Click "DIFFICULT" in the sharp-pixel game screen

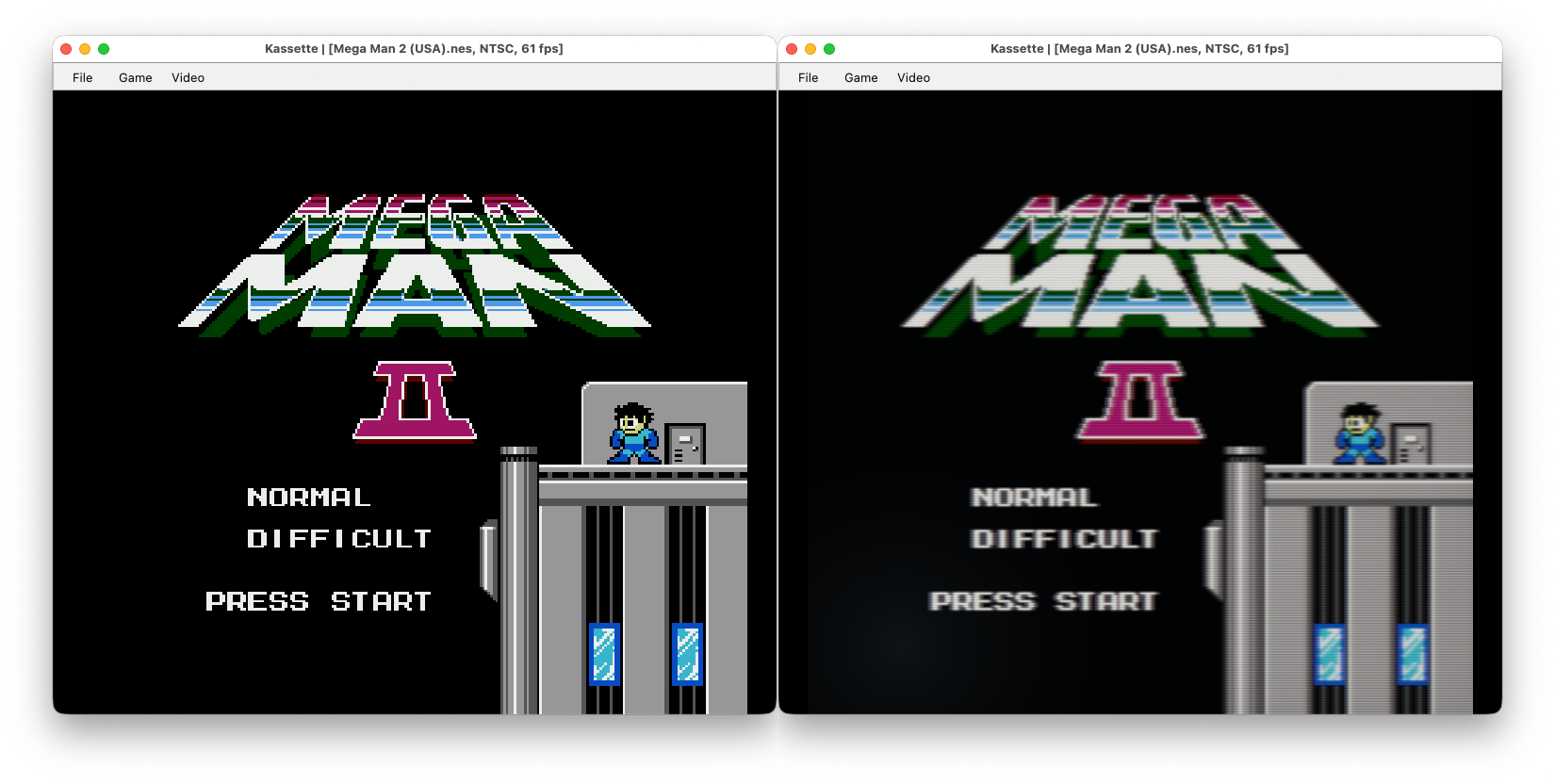(x=339, y=538)
